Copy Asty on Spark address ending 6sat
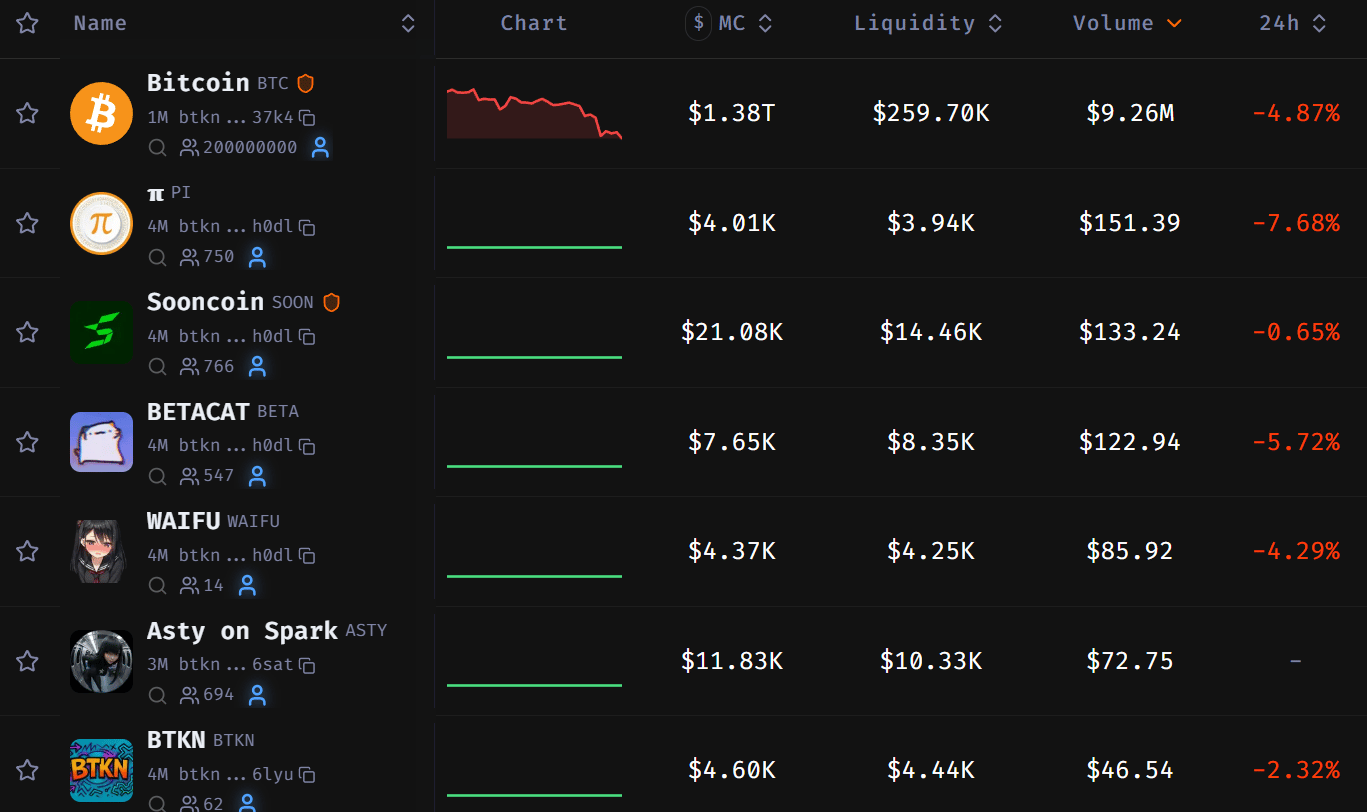Image resolution: width=1367 pixels, height=812 pixels. pyautogui.click(x=308, y=665)
